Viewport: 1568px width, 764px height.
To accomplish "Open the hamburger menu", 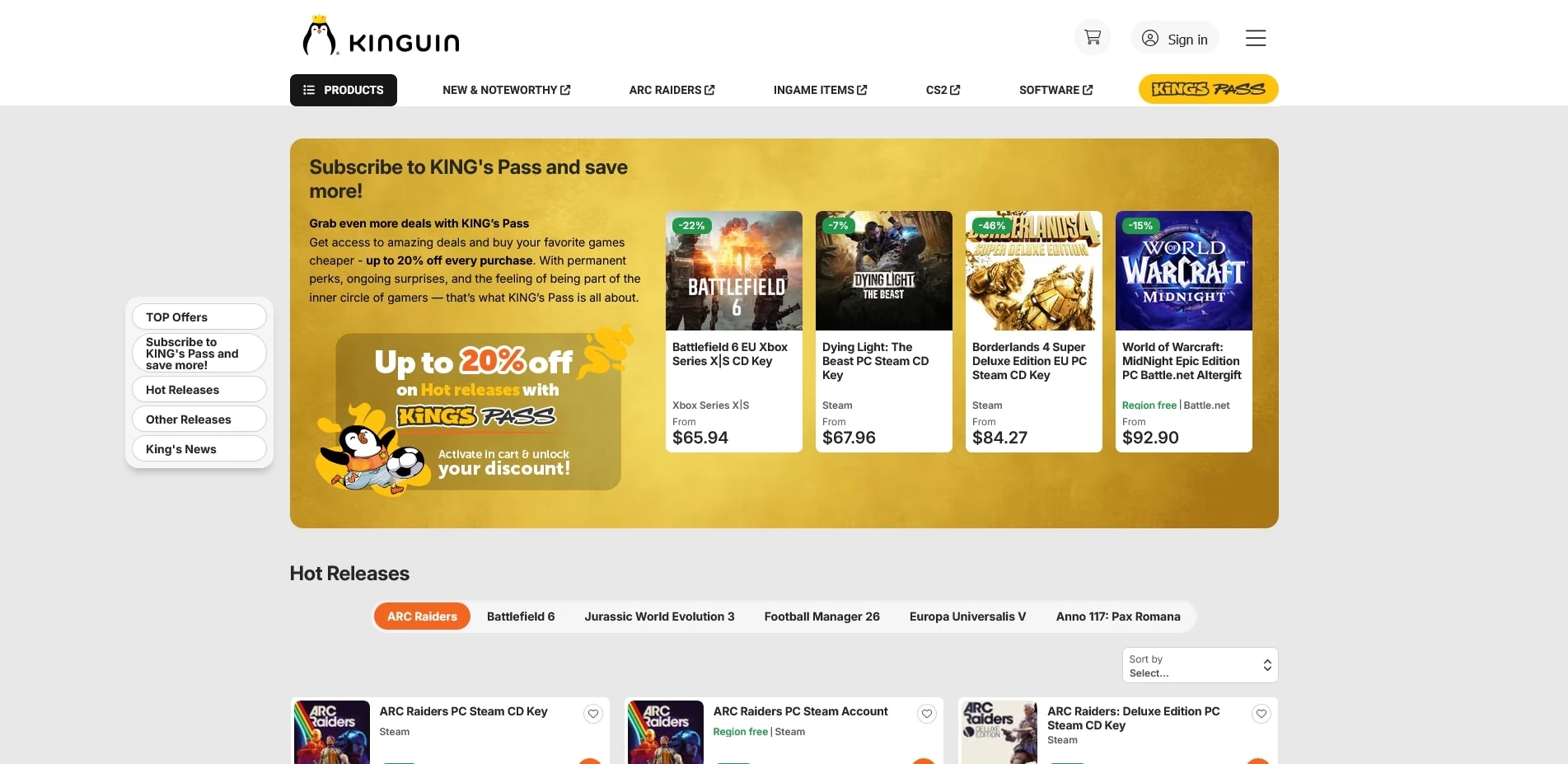I will point(1255,38).
